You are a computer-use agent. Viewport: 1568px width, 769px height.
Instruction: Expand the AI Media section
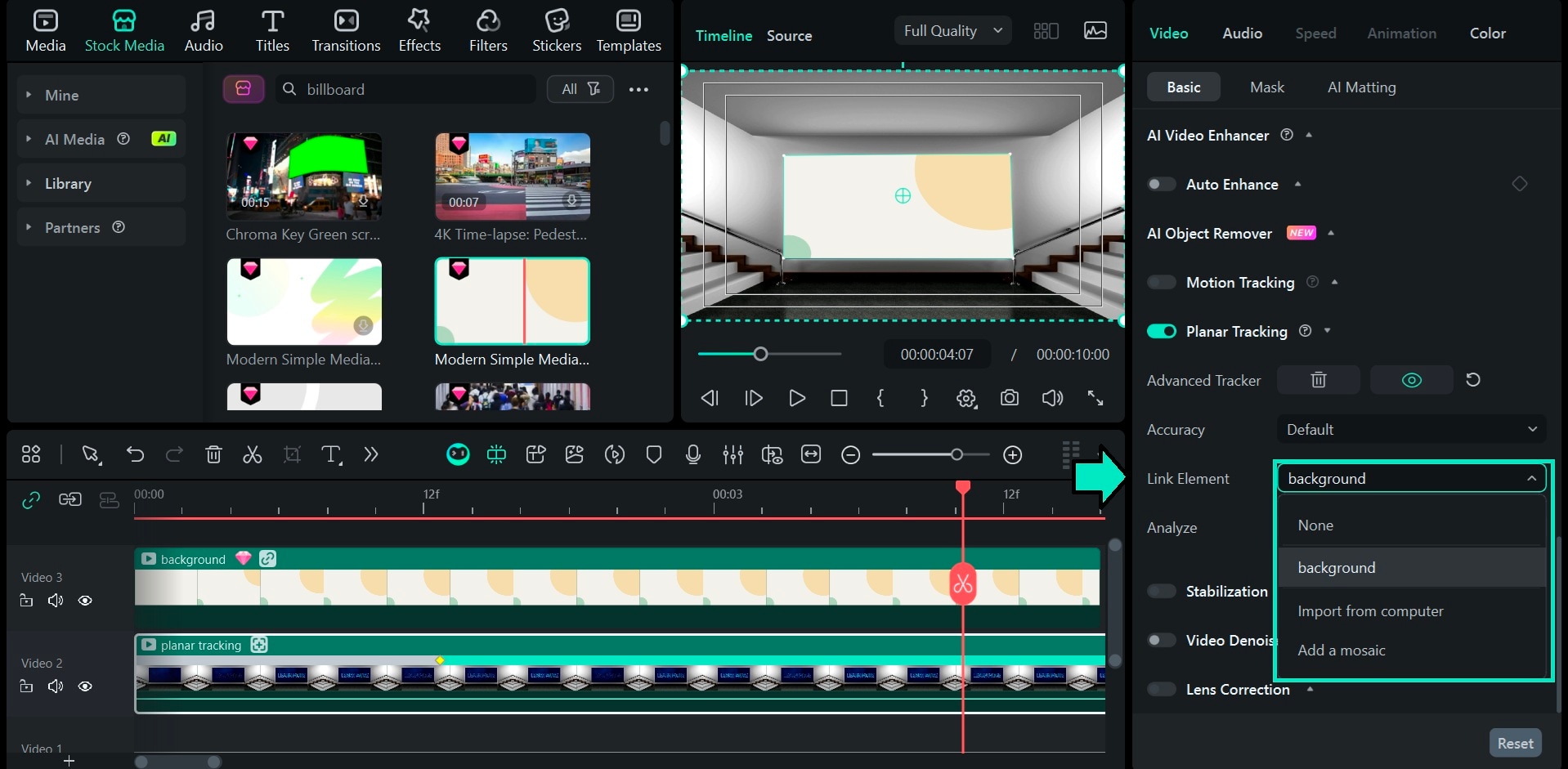click(29, 139)
